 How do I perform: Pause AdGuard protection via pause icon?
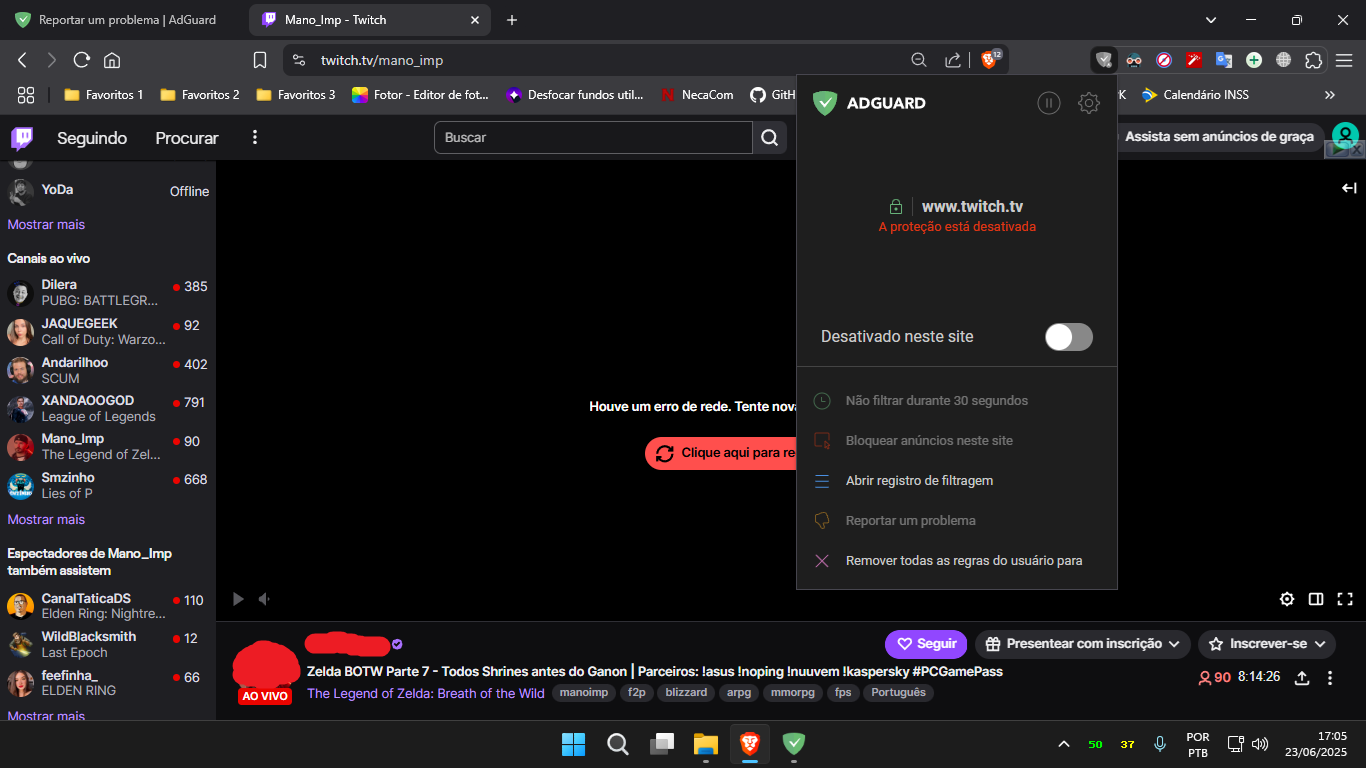click(1049, 102)
